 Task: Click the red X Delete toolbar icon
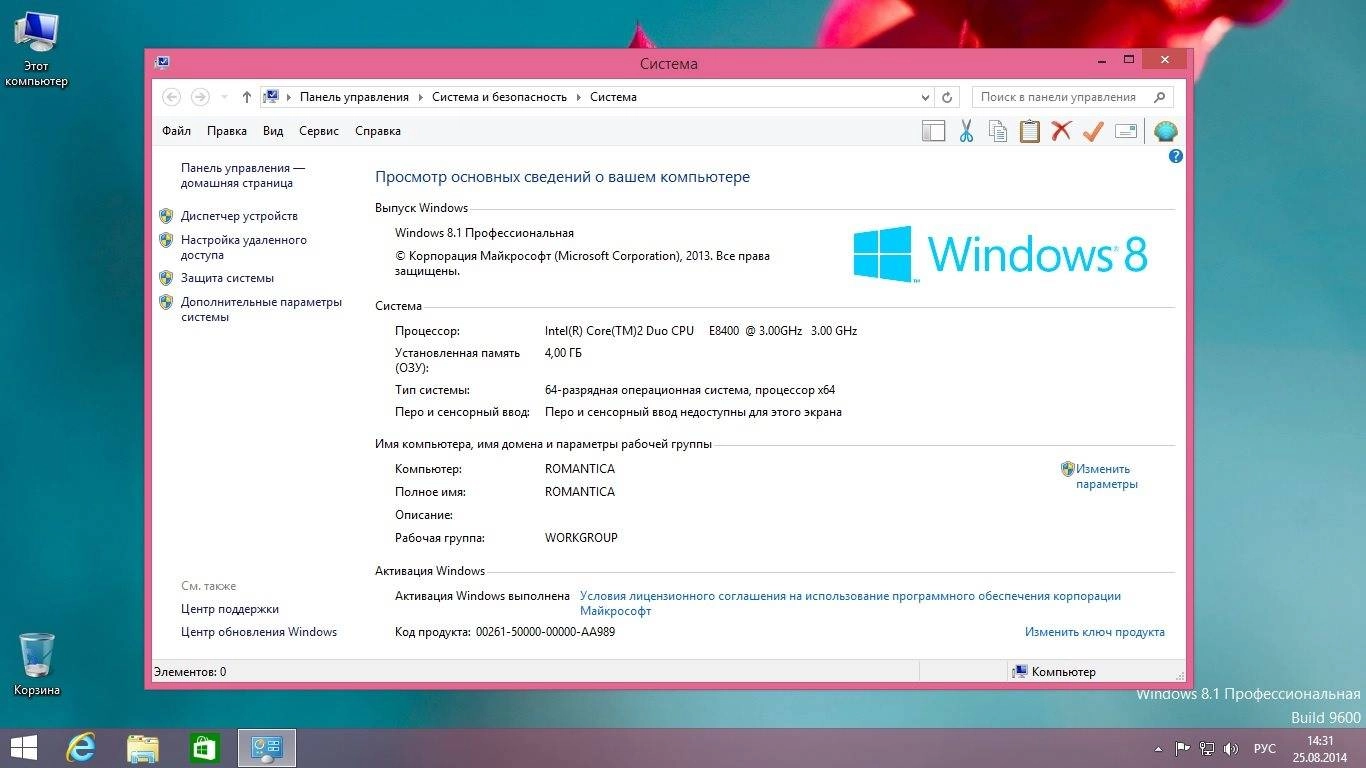point(1061,131)
